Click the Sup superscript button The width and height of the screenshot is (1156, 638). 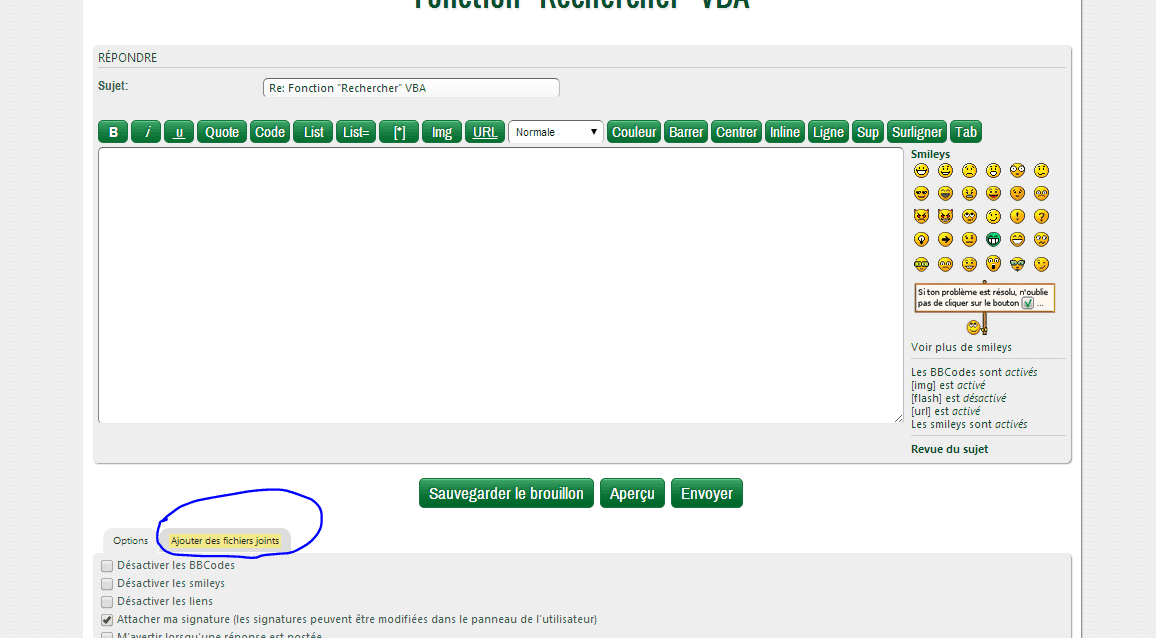(868, 132)
